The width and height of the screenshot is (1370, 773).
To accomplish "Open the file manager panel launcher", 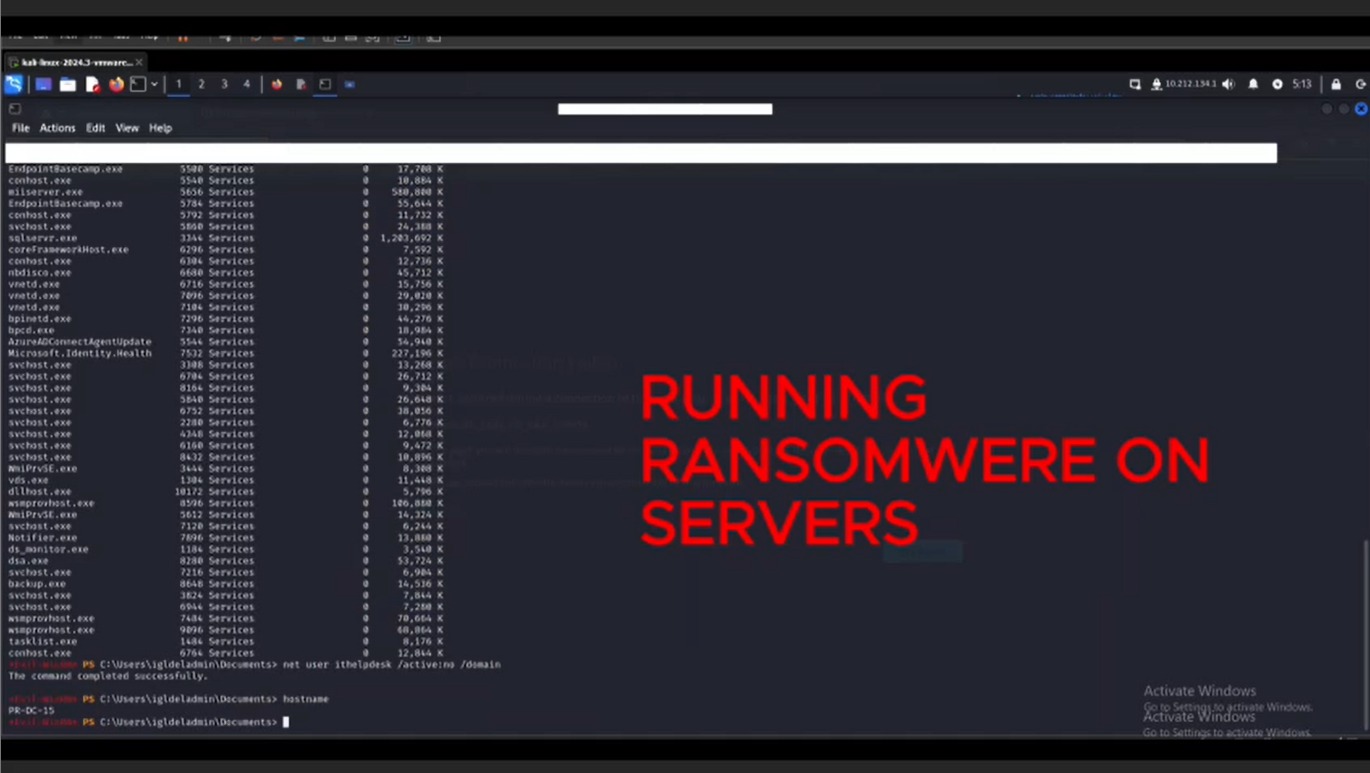I will [x=68, y=85].
